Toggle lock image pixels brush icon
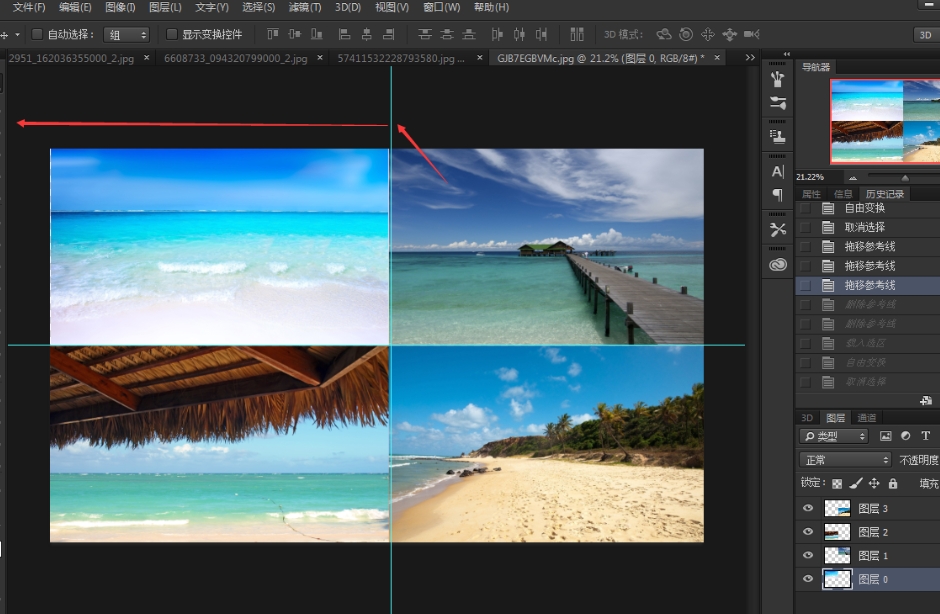 pyautogui.click(x=855, y=483)
